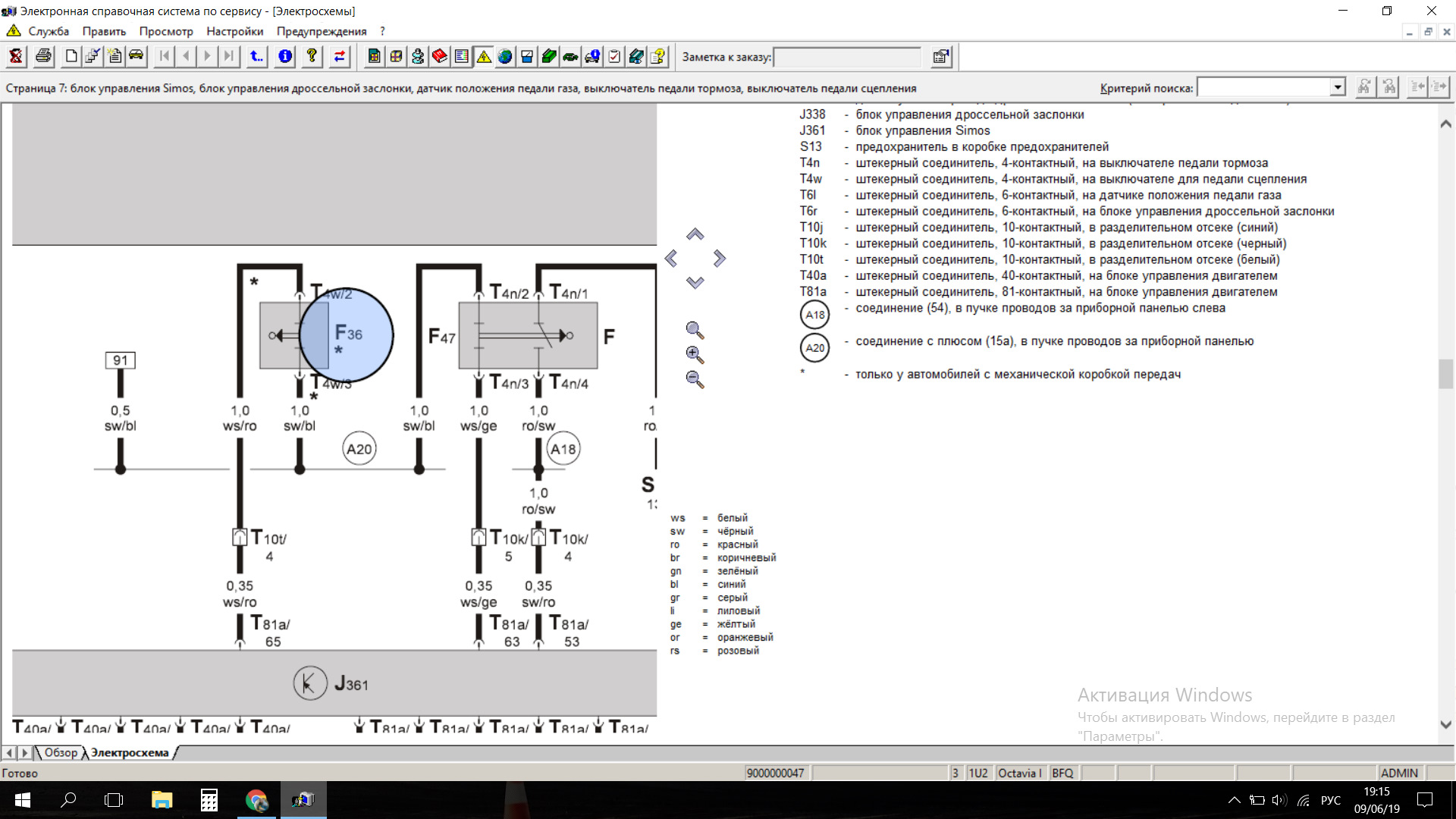This screenshot has height=819, width=1456.
Task: Open the Править menu
Action: [104, 31]
